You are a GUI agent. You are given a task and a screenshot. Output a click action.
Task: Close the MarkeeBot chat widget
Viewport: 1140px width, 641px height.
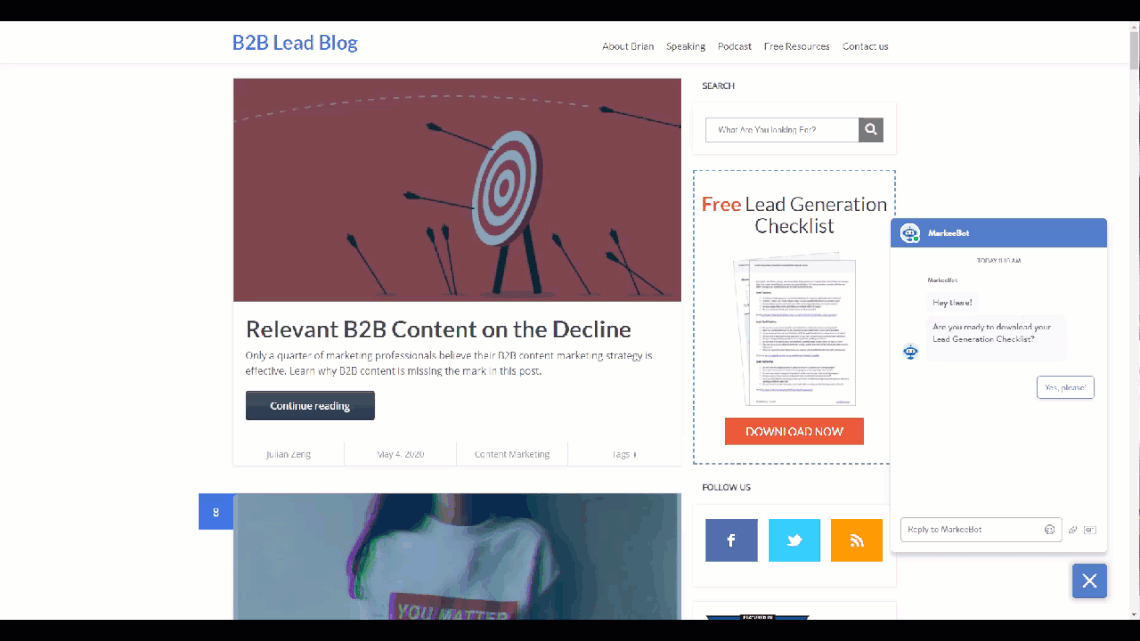(1089, 581)
